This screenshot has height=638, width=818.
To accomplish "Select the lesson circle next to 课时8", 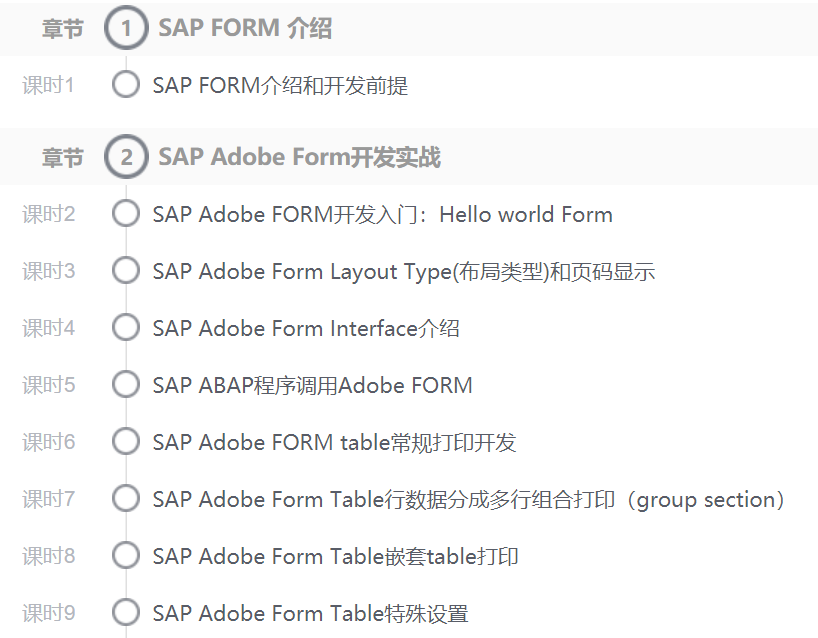I will coord(125,555).
